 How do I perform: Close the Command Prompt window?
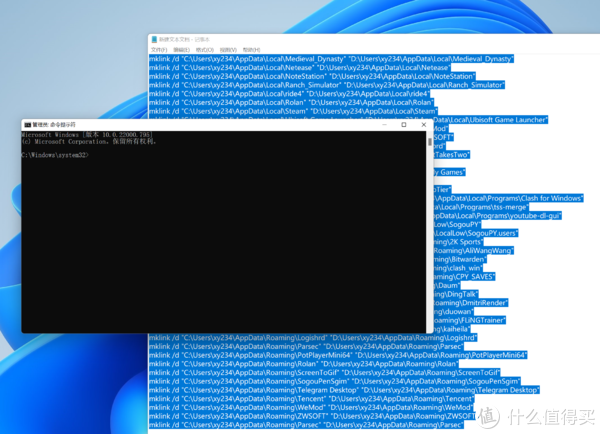click(424, 125)
